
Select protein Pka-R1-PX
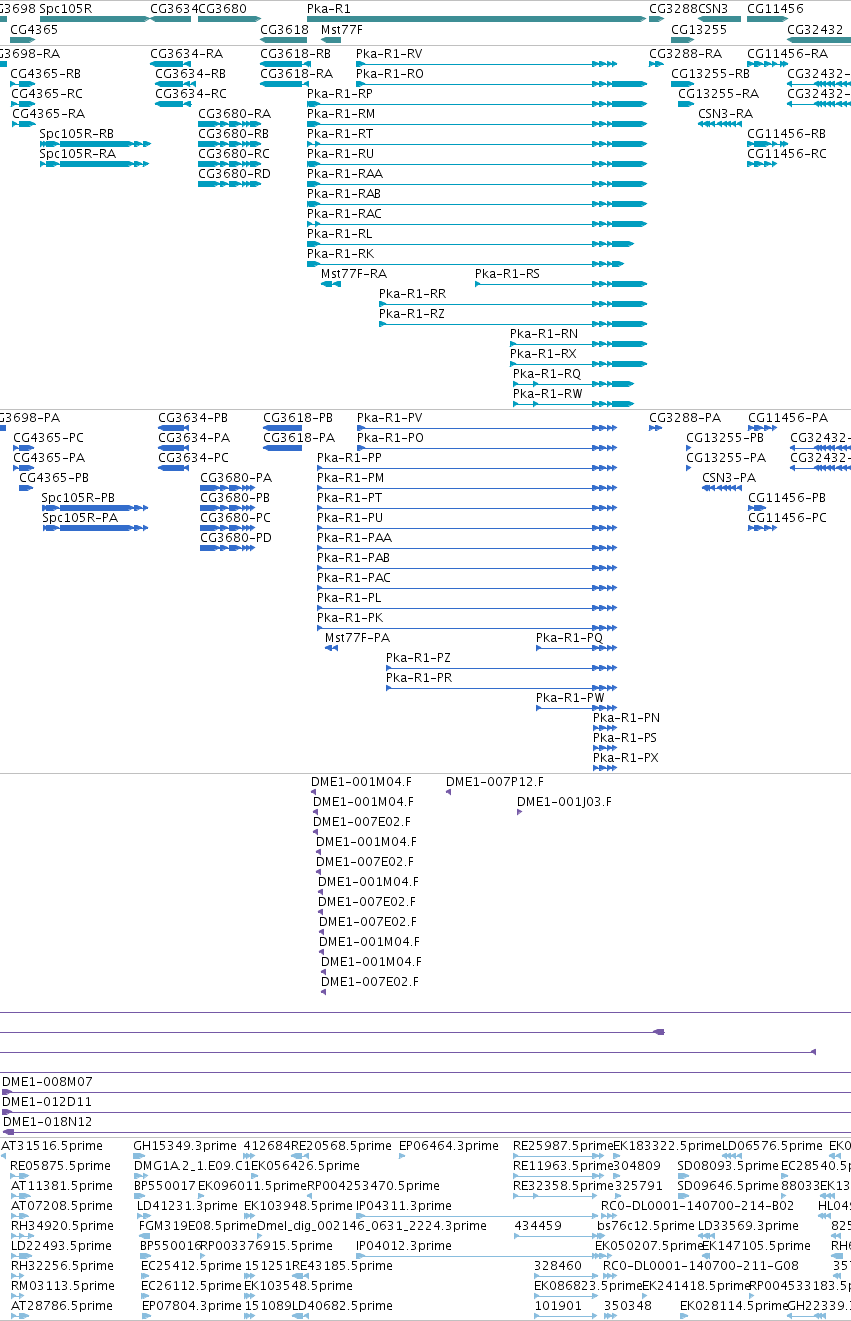click(626, 757)
